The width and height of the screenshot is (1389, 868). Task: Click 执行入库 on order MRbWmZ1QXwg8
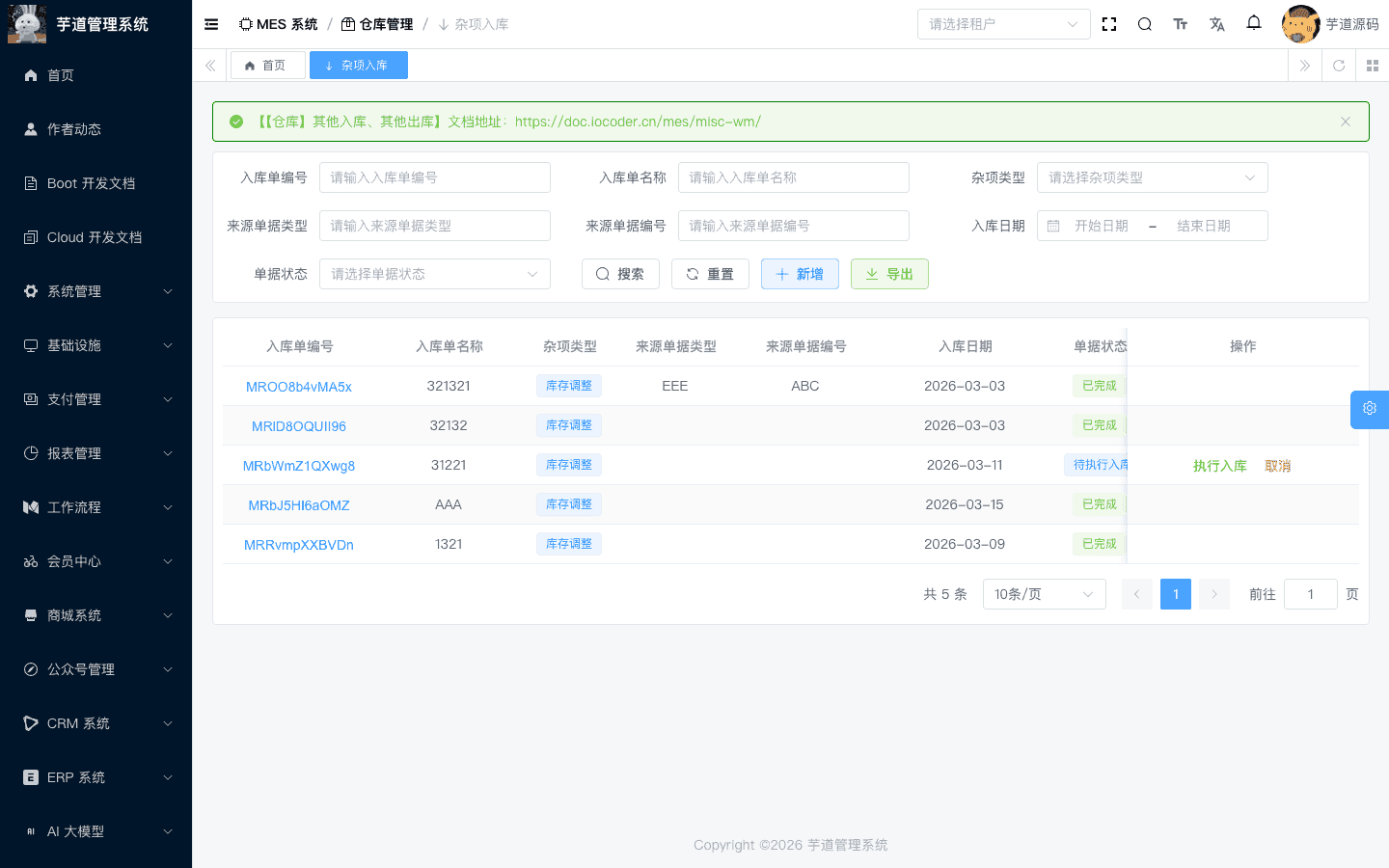pyautogui.click(x=1218, y=464)
